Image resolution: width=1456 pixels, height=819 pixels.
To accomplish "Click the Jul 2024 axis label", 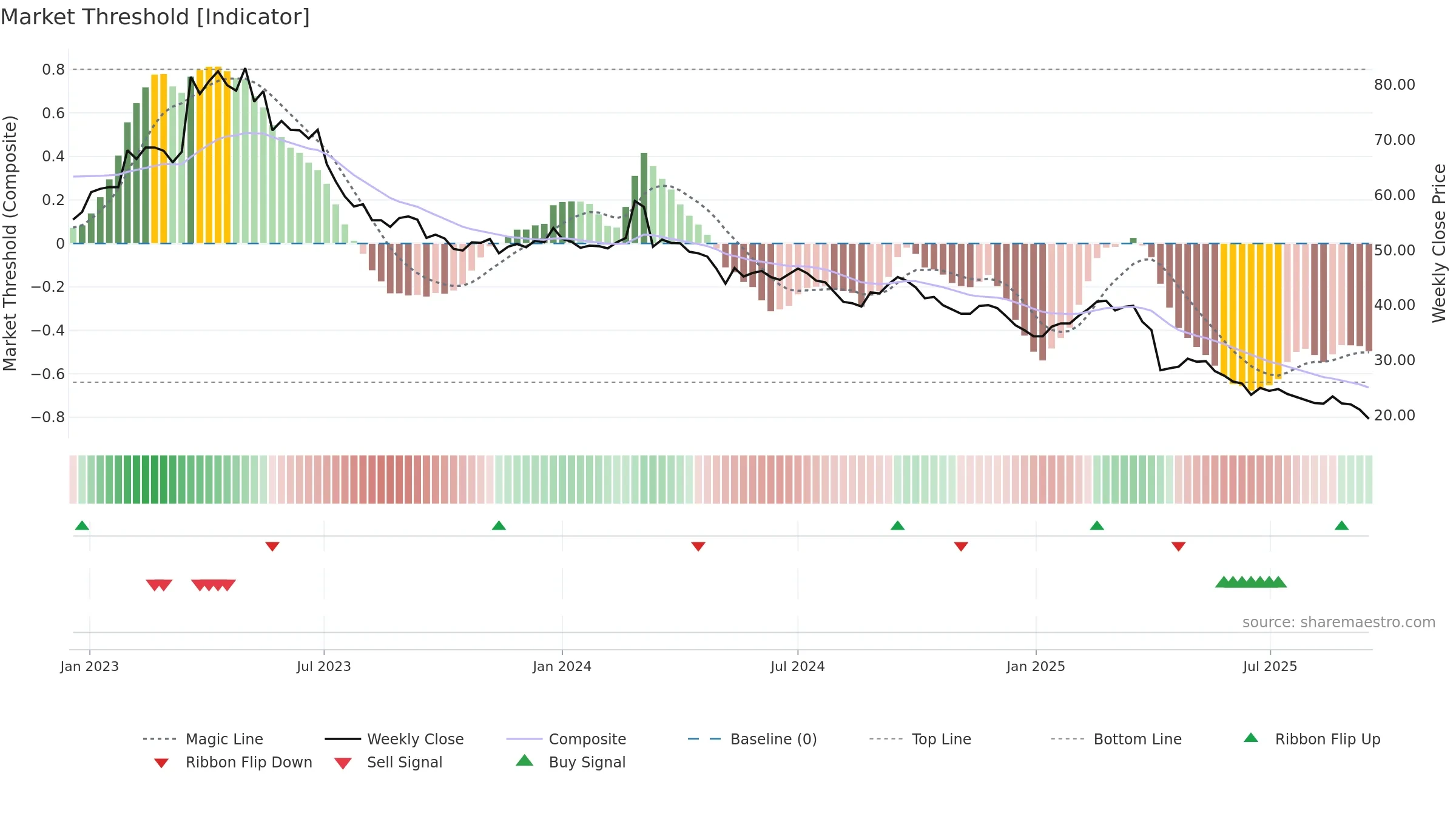I will click(798, 666).
